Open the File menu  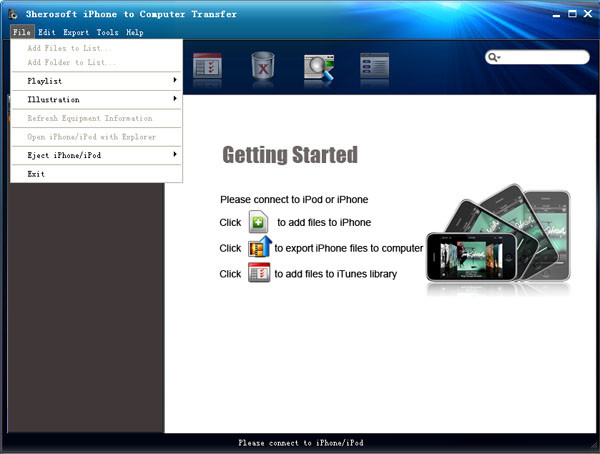[22, 32]
